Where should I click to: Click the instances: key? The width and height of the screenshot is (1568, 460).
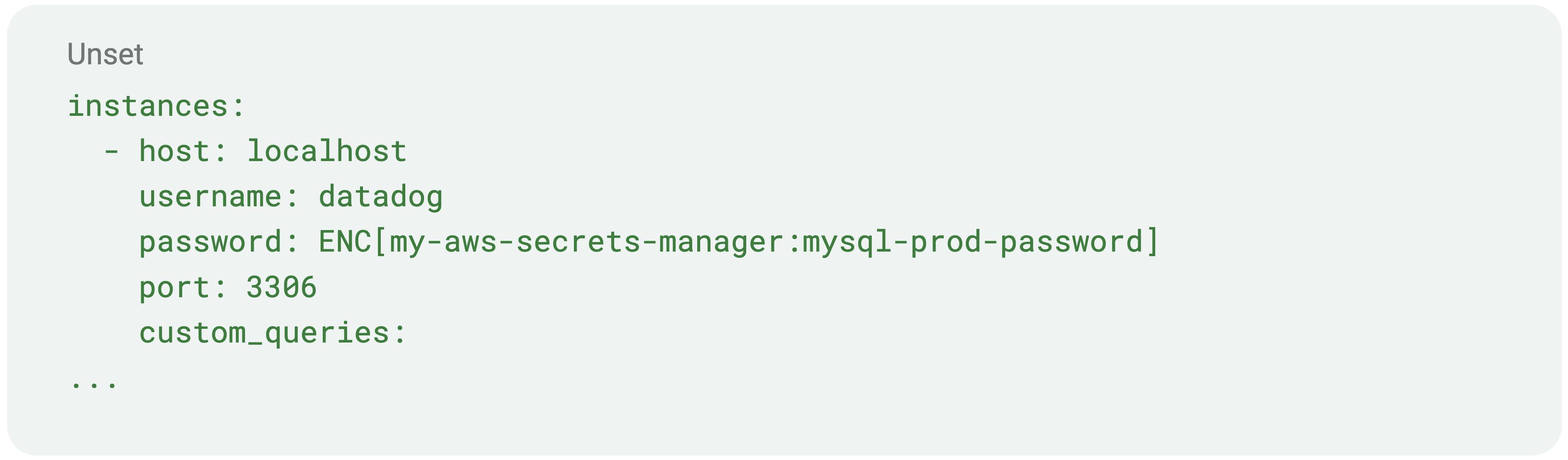(x=156, y=106)
